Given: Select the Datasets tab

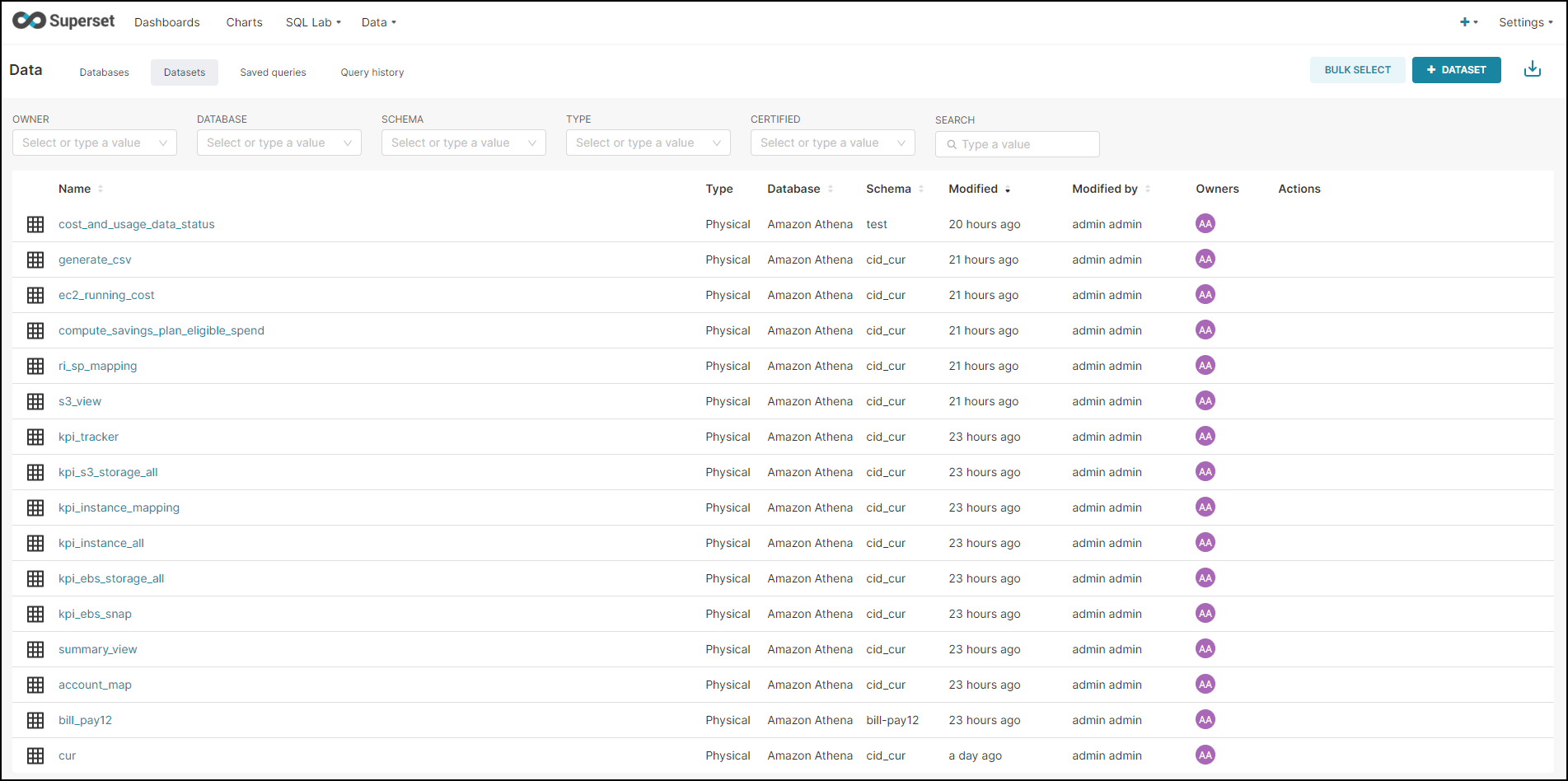Looking at the screenshot, I should (x=185, y=72).
